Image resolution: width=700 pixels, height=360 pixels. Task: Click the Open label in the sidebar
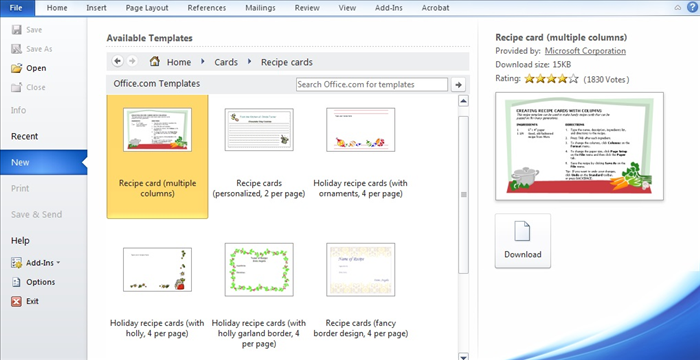point(36,68)
